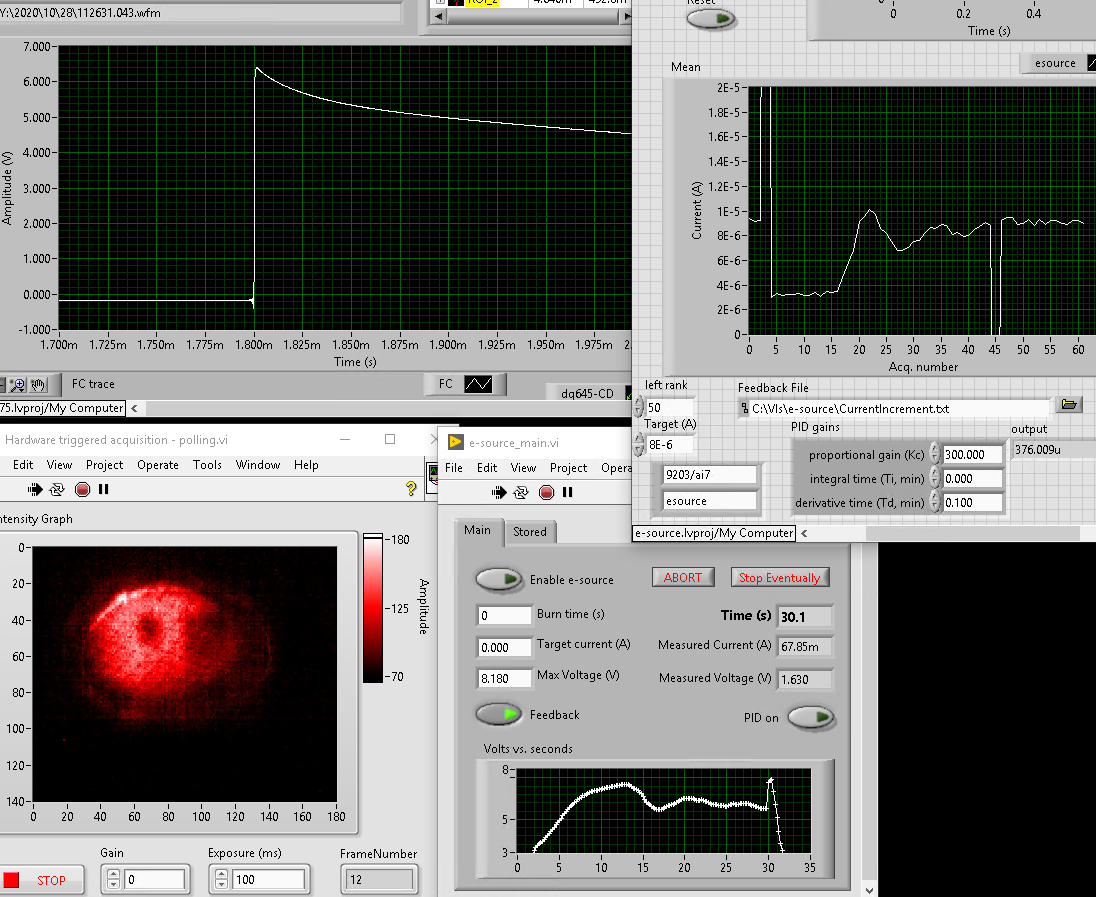
Task: Browse for the Feedback File using folder icon
Action: (1070, 405)
